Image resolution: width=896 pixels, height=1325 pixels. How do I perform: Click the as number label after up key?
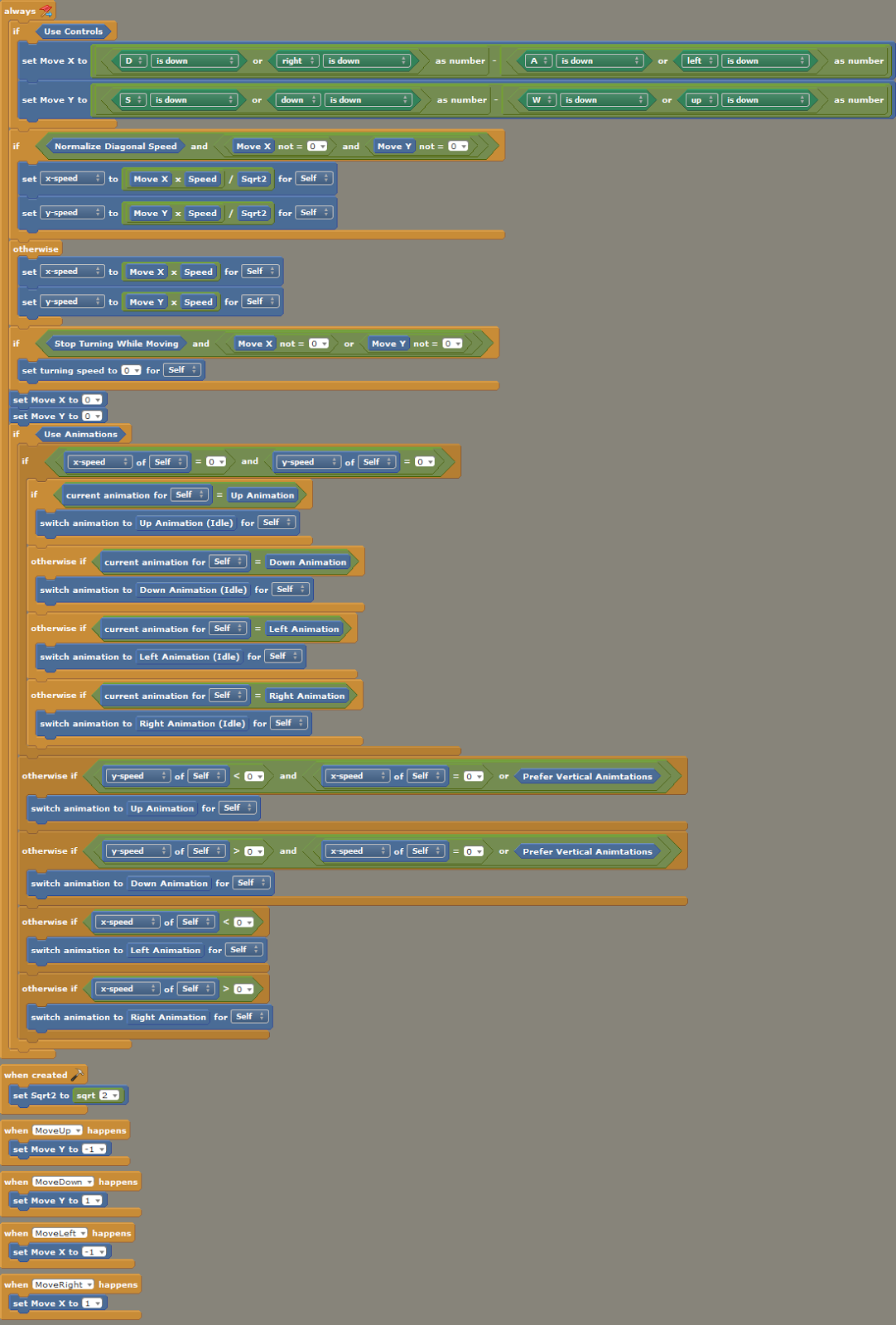(859, 99)
